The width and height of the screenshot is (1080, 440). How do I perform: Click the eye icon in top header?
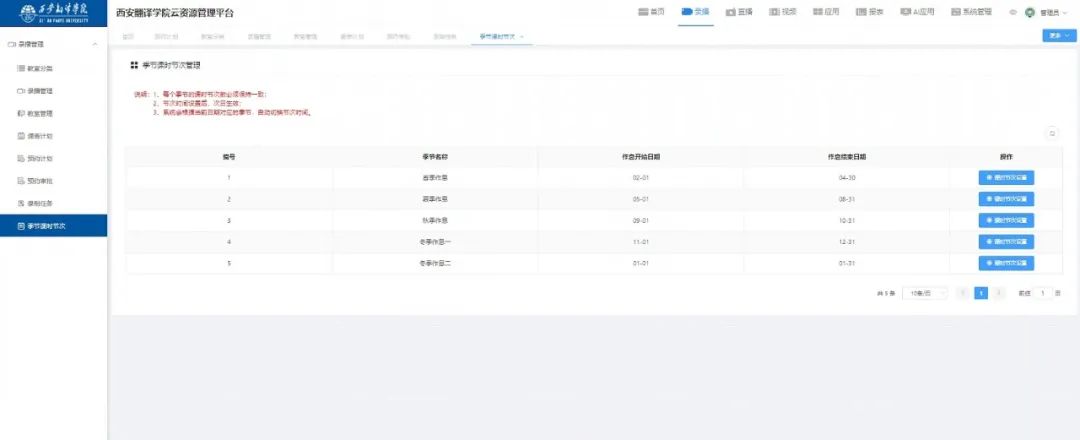[1013, 12]
